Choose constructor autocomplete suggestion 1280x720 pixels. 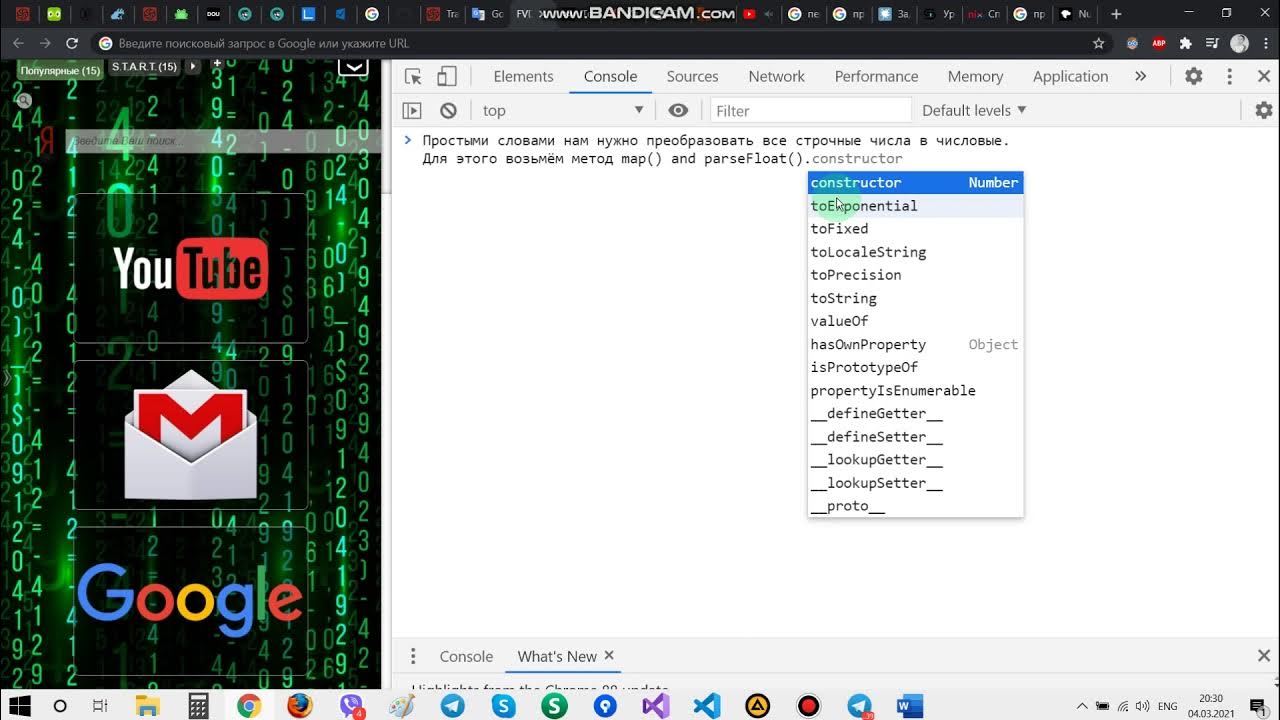(x=915, y=183)
